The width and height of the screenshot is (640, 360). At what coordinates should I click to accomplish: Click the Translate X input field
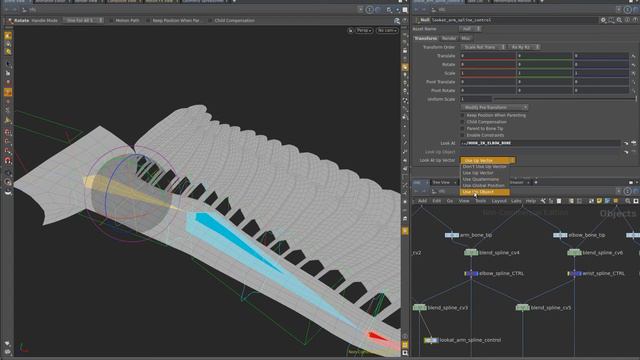(488, 56)
